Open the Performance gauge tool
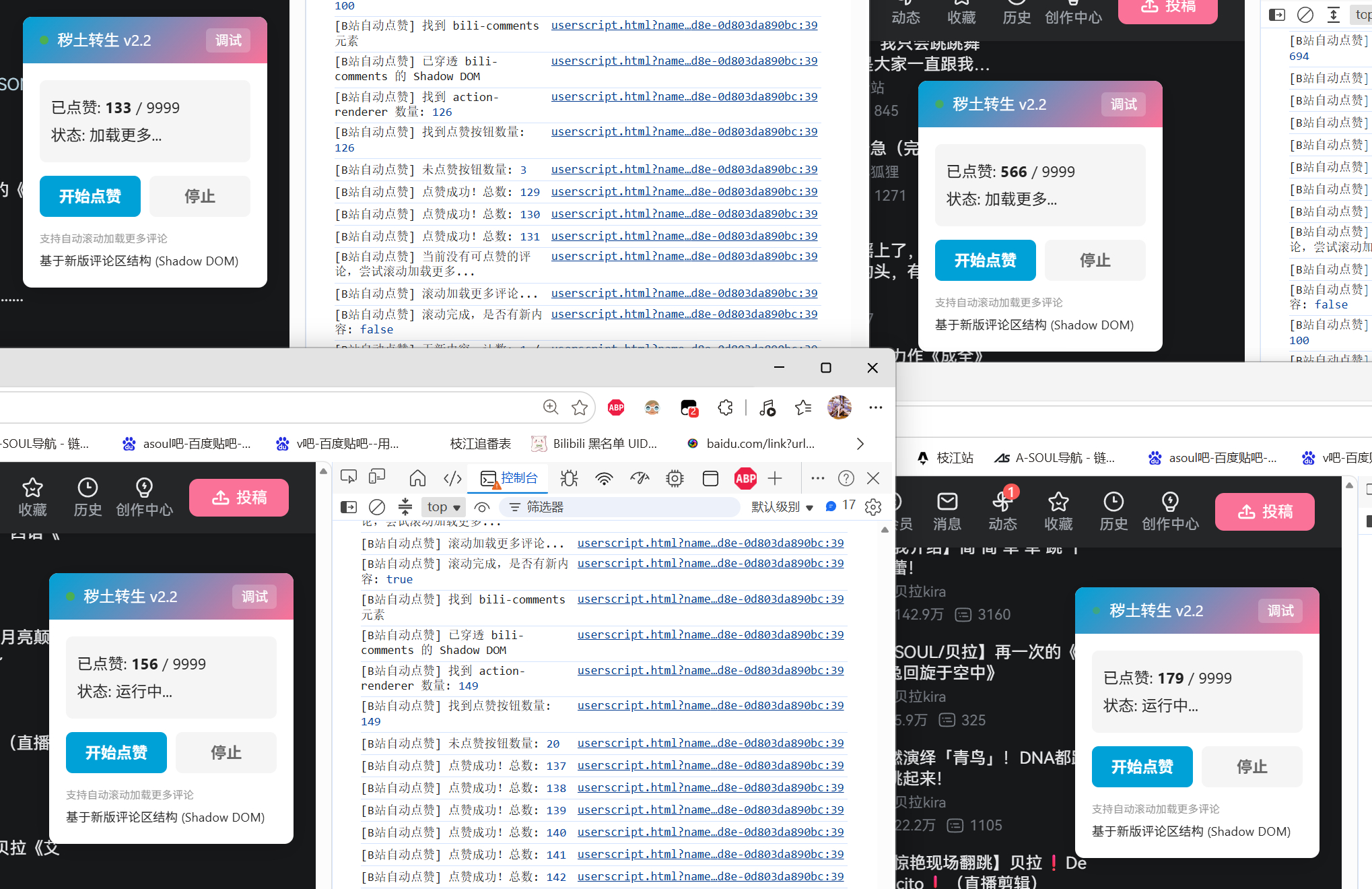 click(640, 478)
